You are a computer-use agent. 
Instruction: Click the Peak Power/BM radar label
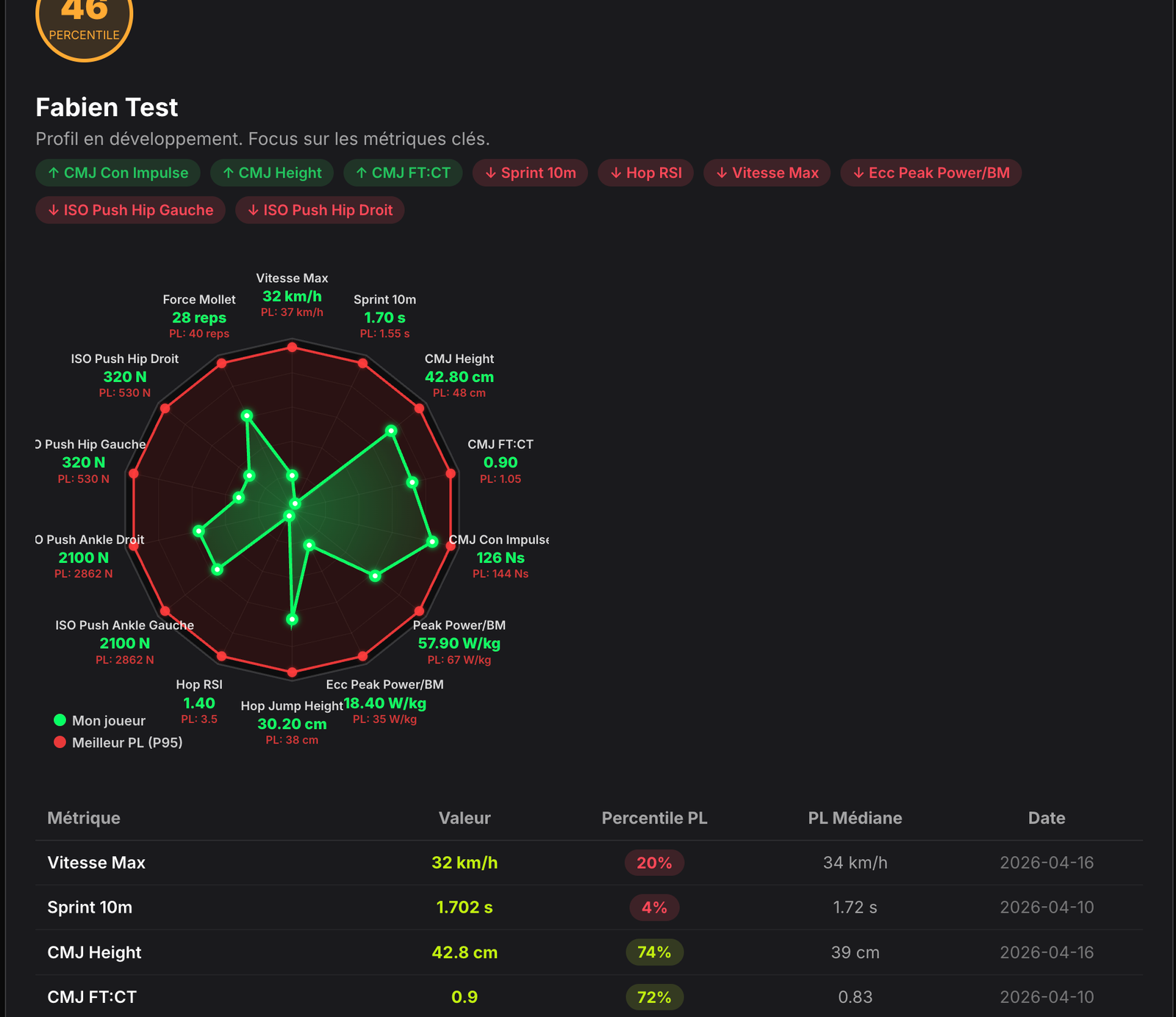pyautogui.click(x=459, y=625)
